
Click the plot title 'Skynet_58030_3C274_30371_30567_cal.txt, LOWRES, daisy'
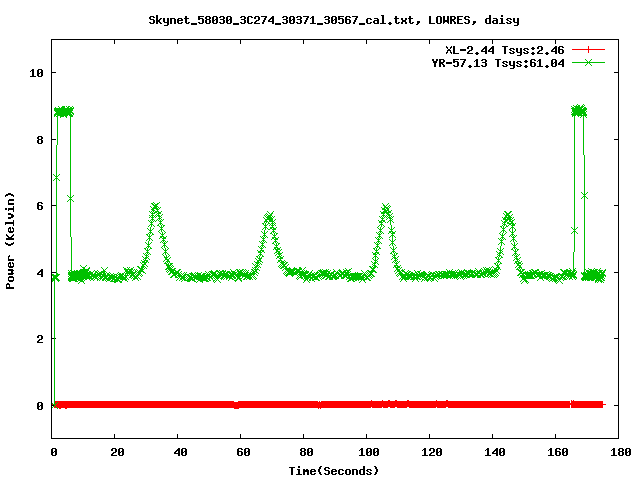click(333, 20)
